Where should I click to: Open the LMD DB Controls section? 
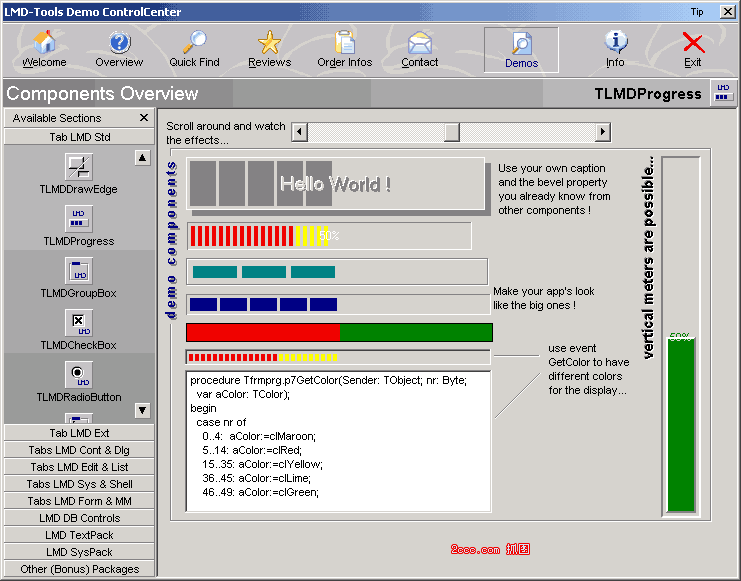[79, 518]
